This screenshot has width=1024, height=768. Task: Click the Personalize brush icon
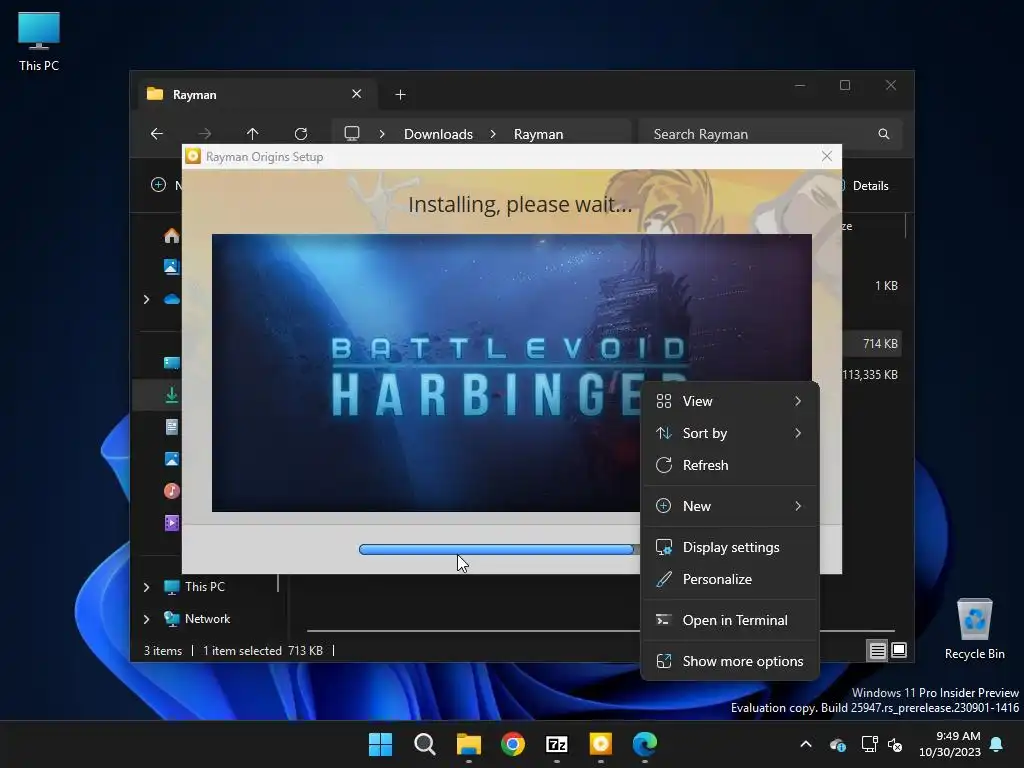(664, 579)
